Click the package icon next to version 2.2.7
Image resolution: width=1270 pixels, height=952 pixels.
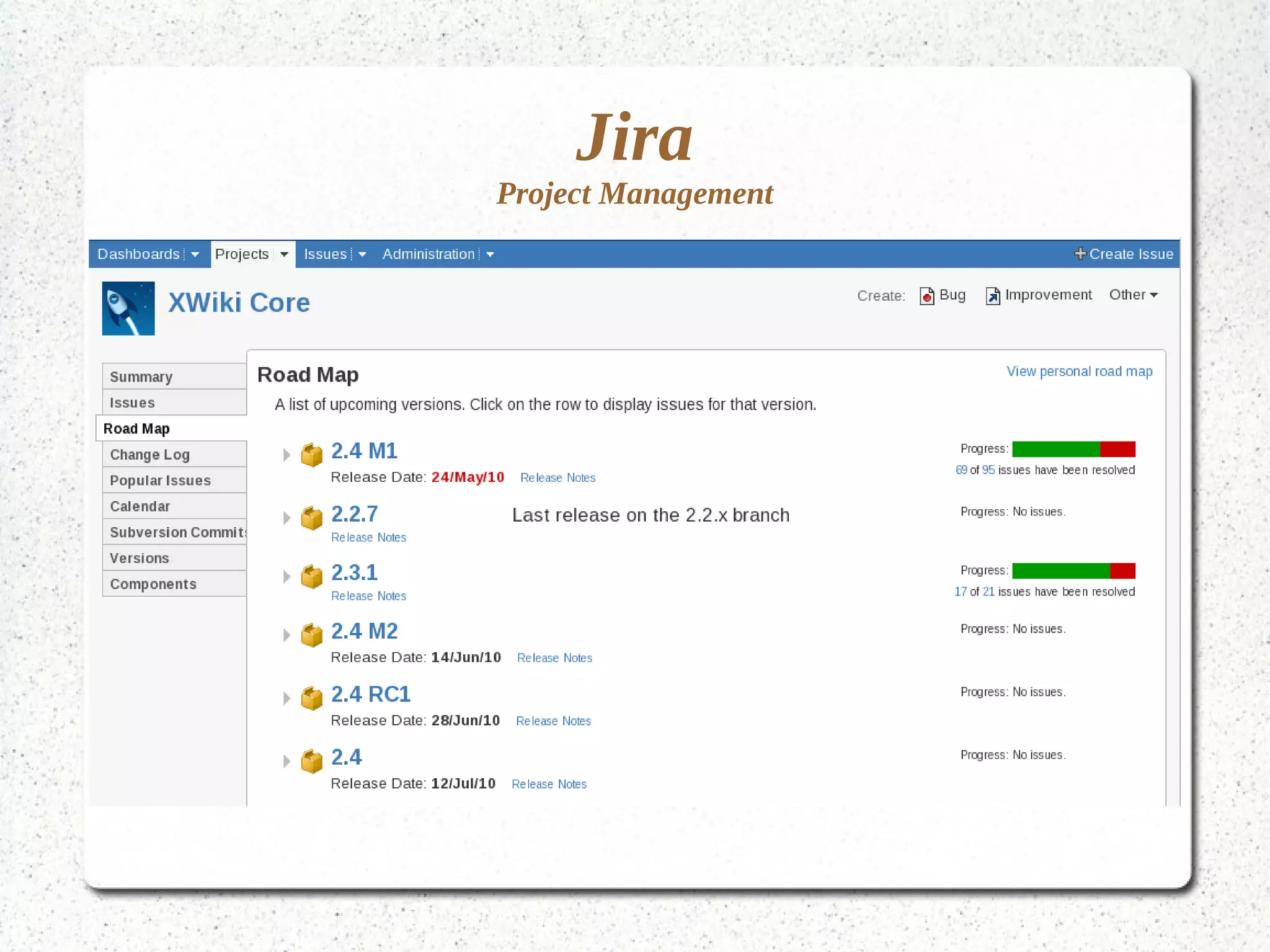pyautogui.click(x=312, y=518)
